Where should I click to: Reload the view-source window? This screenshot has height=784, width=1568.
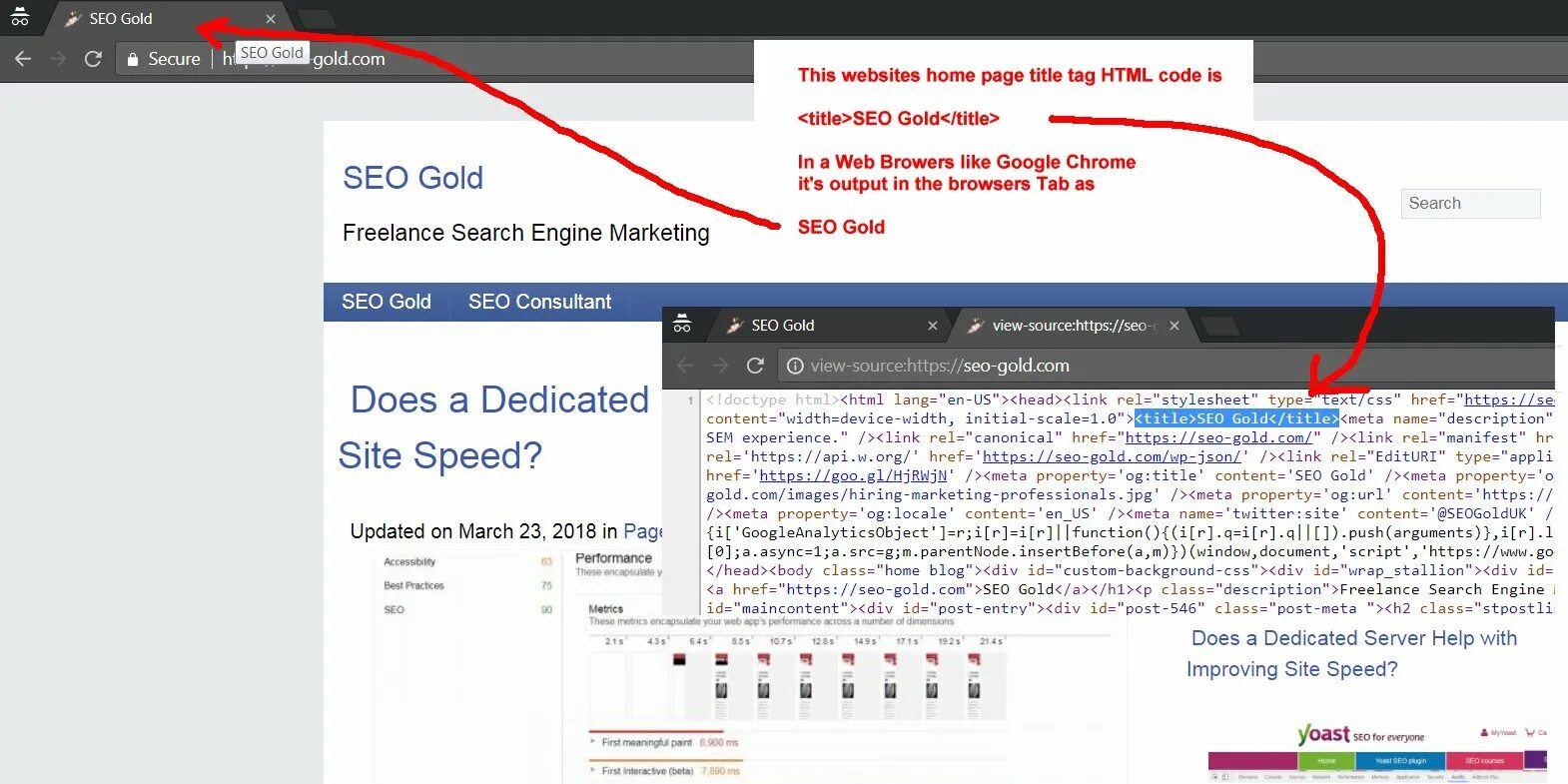(755, 366)
